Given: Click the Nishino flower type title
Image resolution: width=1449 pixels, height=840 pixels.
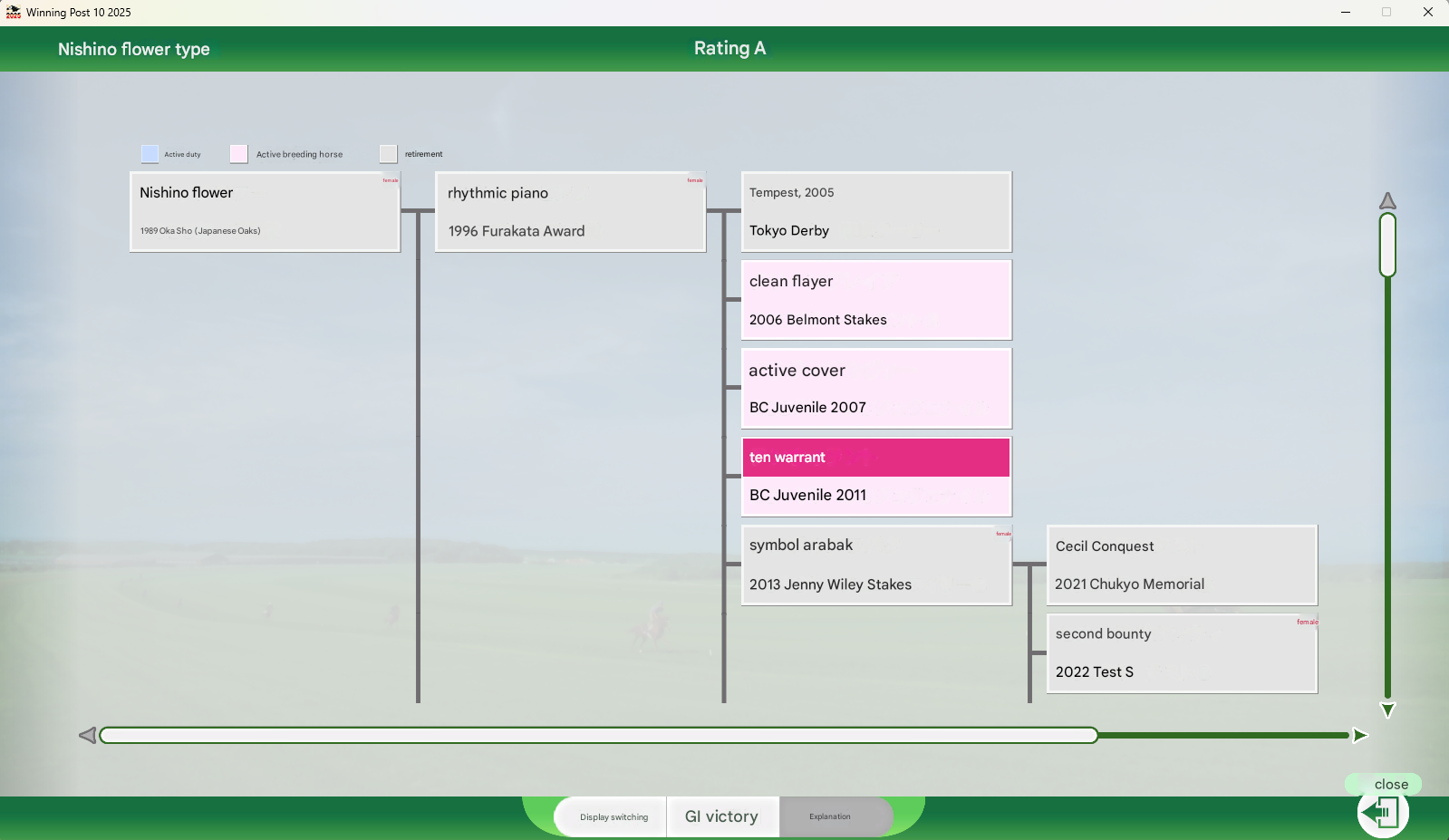Looking at the screenshot, I should click(x=134, y=49).
